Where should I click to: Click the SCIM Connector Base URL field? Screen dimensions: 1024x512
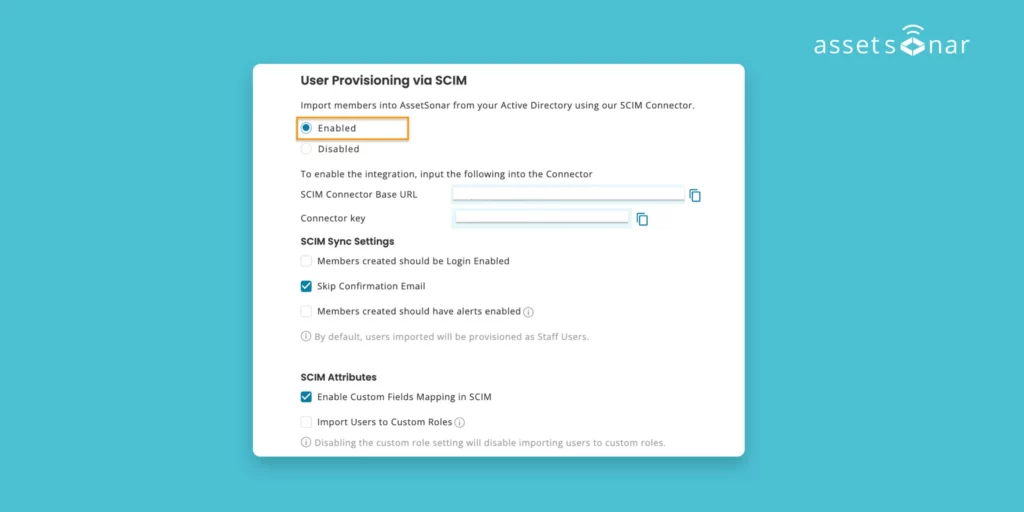coord(567,194)
